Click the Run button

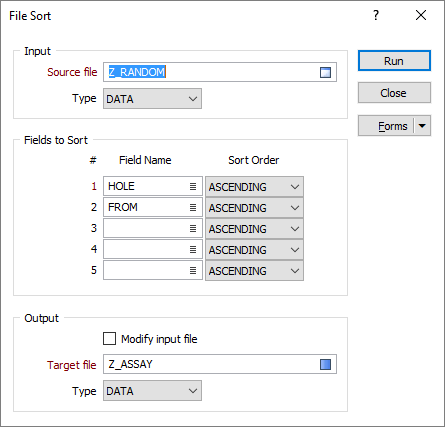click(x=394, y=61)
